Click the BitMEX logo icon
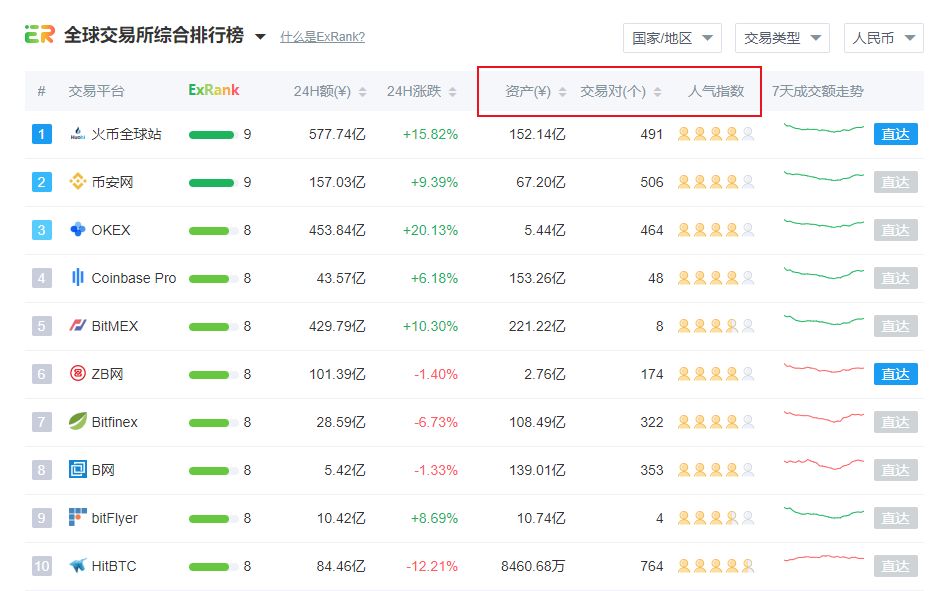This screenshot has width=936, height=591. tap(78, 326)
